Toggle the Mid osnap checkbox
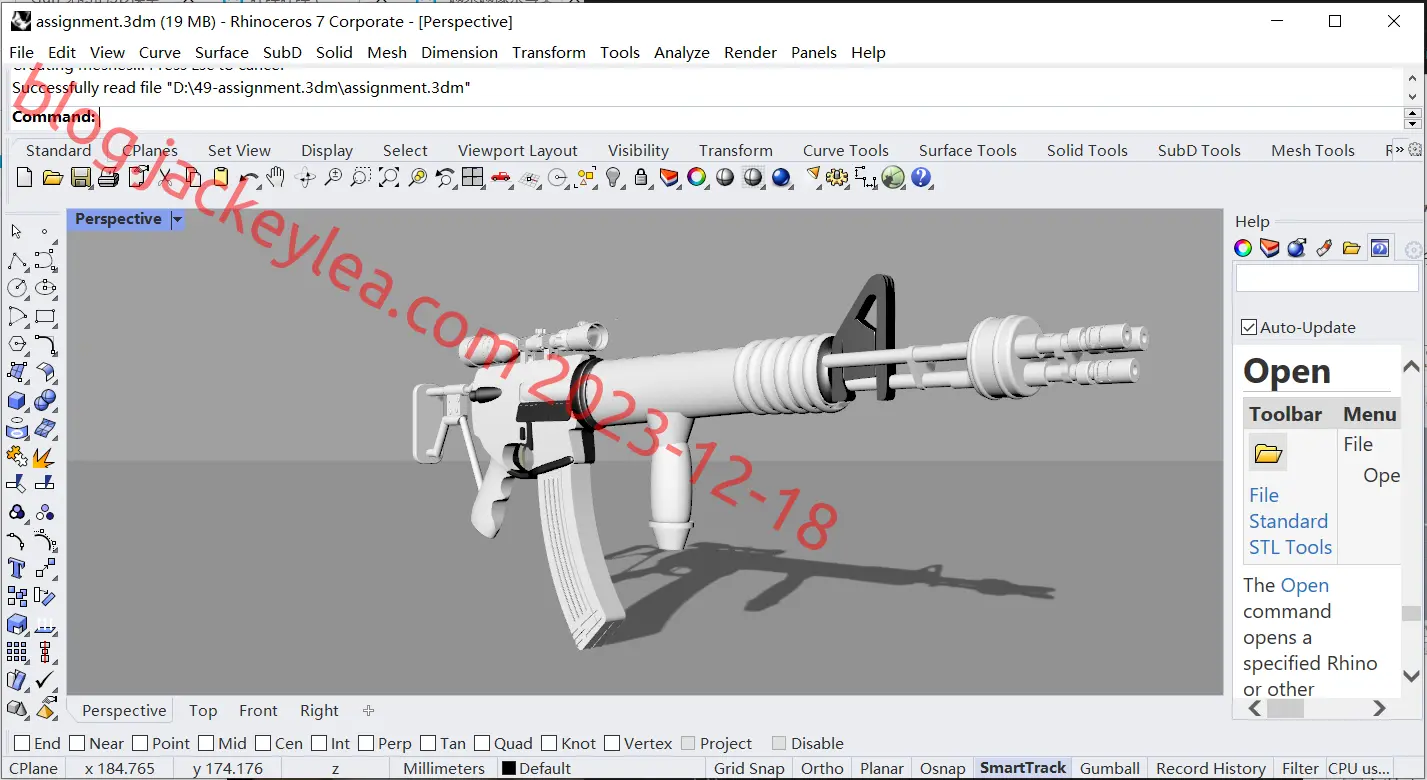 click(x=206, y=743)
